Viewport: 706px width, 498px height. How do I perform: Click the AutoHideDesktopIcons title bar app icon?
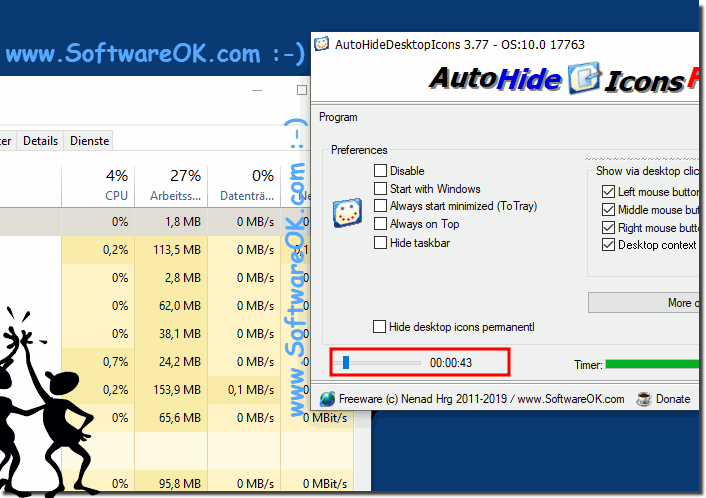321,44
